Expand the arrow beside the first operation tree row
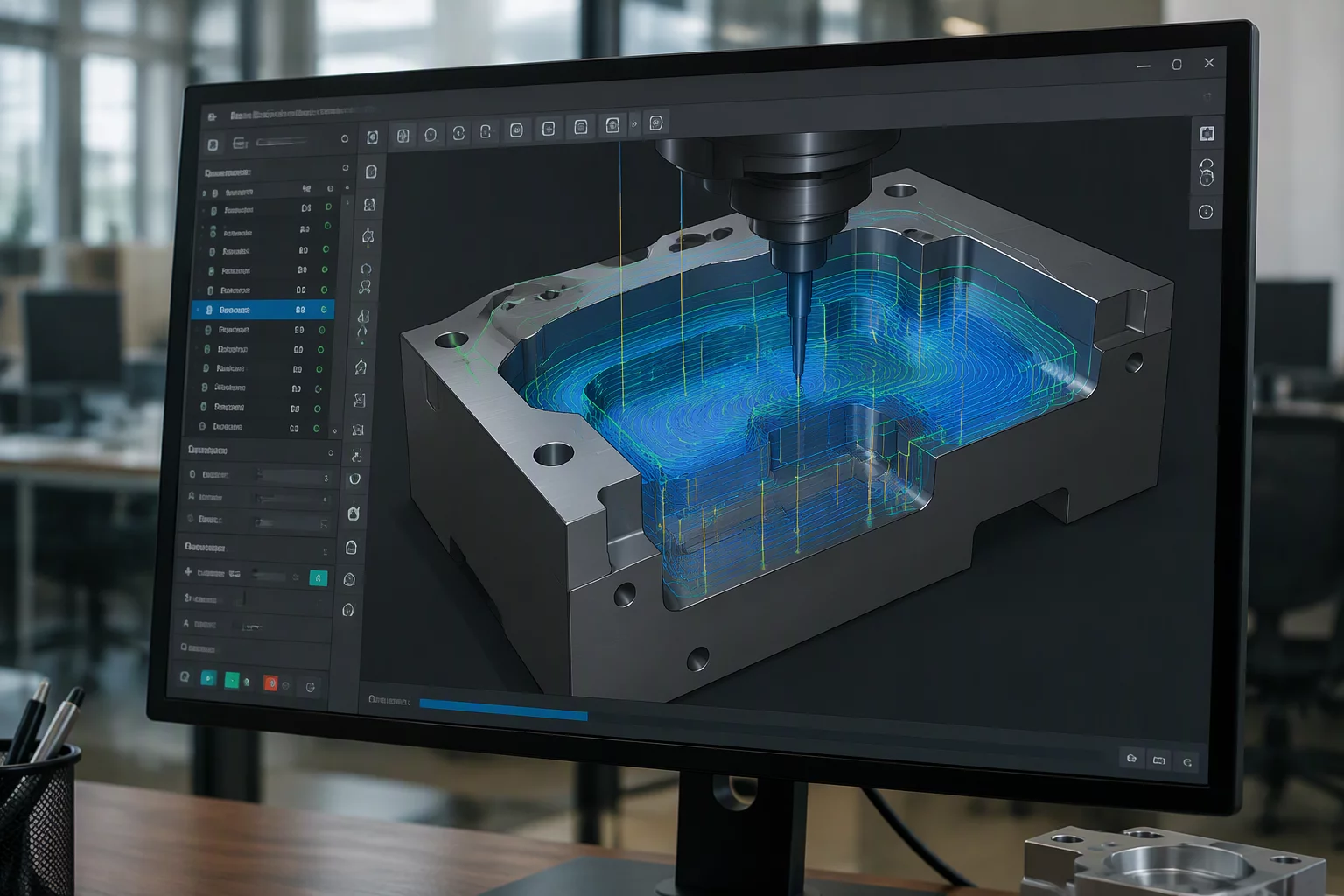This screenshot has height=896, width=1344. (205, 192)
